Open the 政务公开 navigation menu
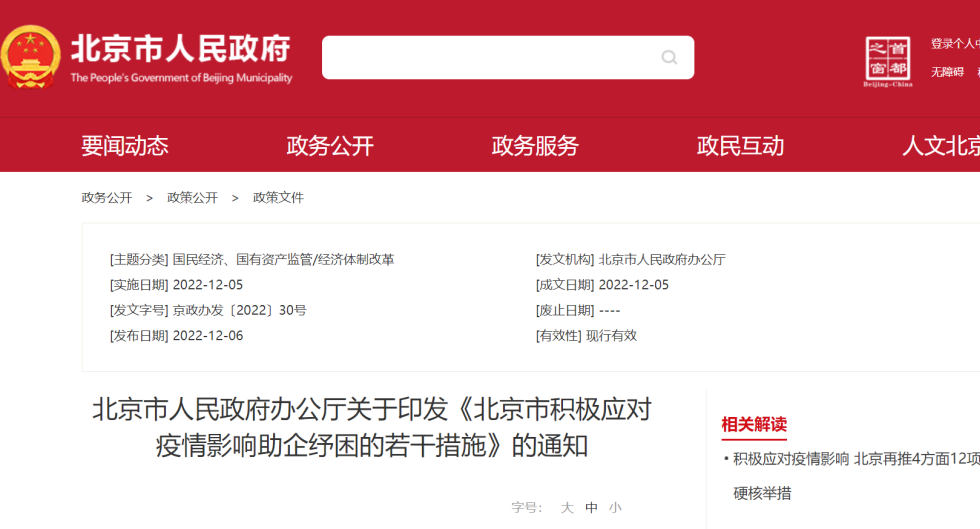The width and height of the screenshot is (980, 529). 330,146
